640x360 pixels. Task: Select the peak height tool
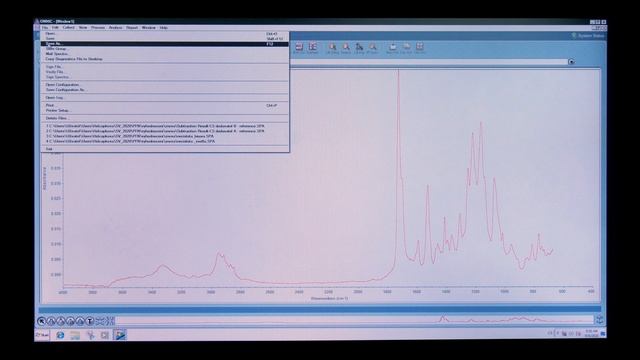71,322
